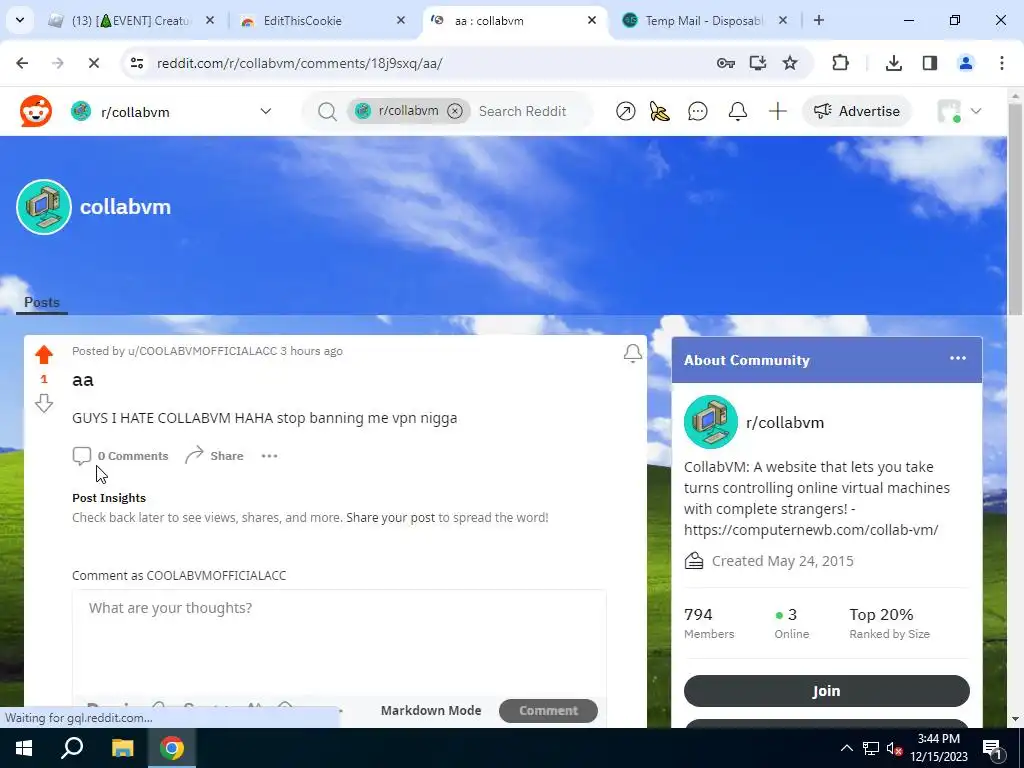1024x768 pixels.
Task: Click the Join community button
Action: 826,691
